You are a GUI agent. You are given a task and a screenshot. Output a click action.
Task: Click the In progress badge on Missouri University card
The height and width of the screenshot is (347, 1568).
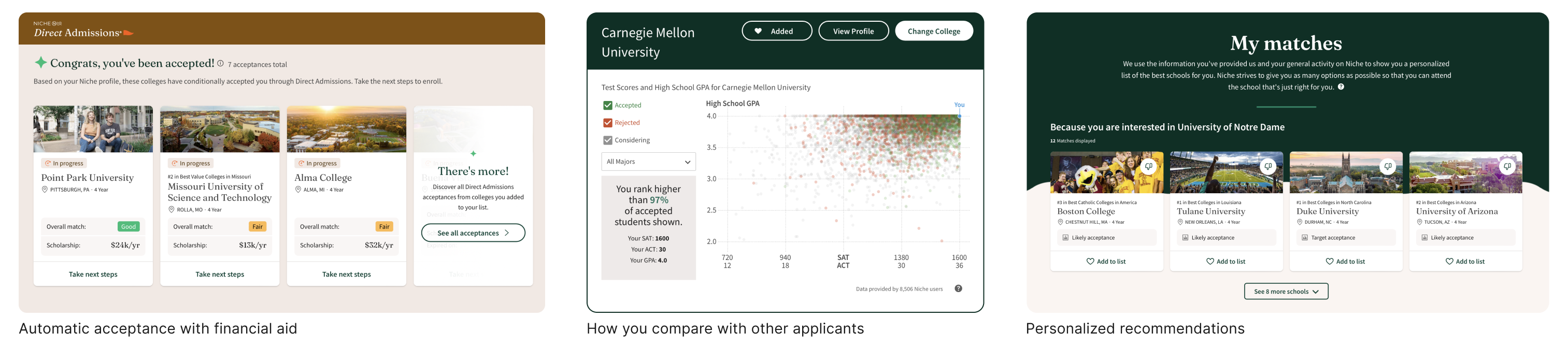point(191,163)
